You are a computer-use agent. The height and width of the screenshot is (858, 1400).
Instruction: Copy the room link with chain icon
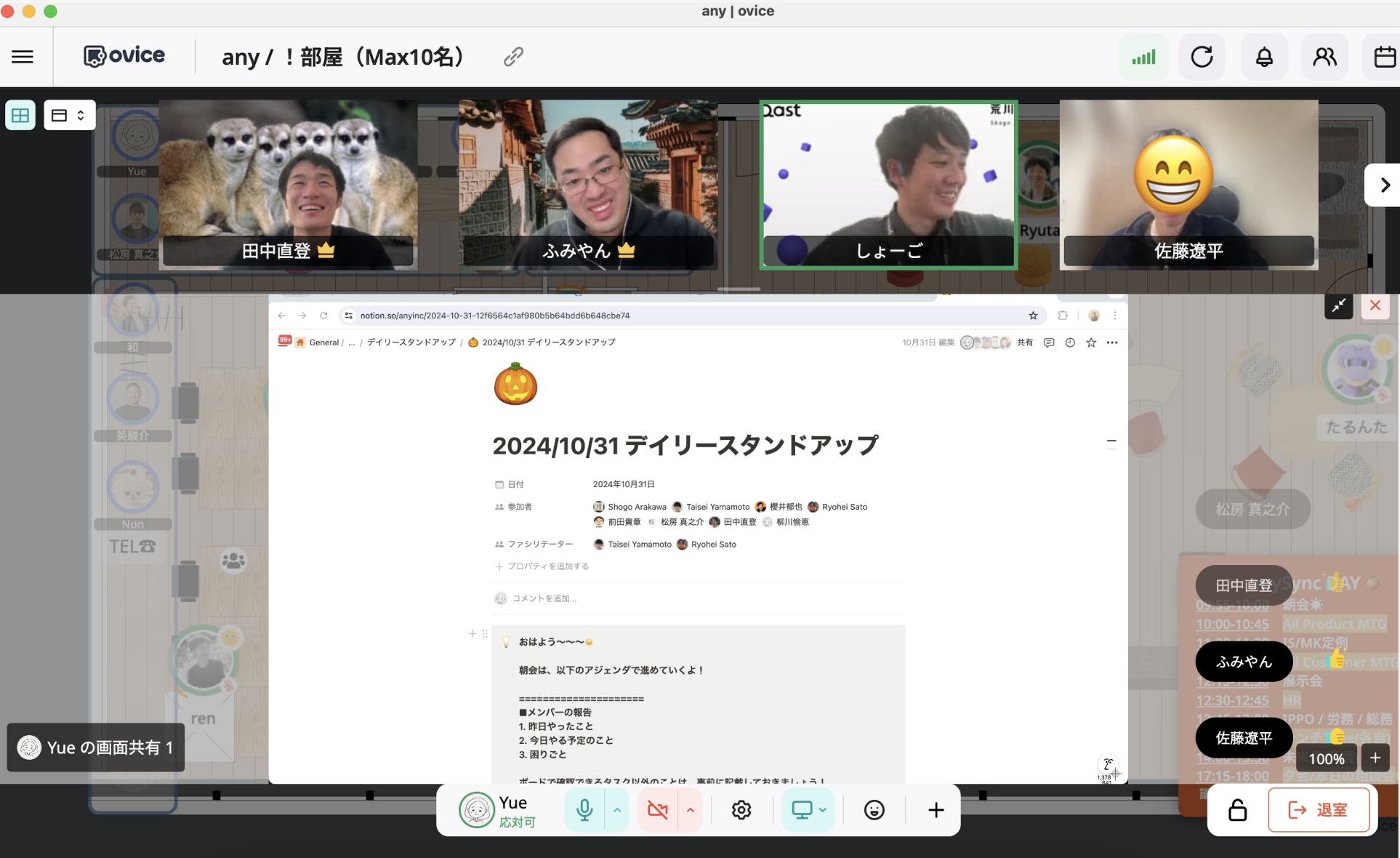[x=513, y=57]
